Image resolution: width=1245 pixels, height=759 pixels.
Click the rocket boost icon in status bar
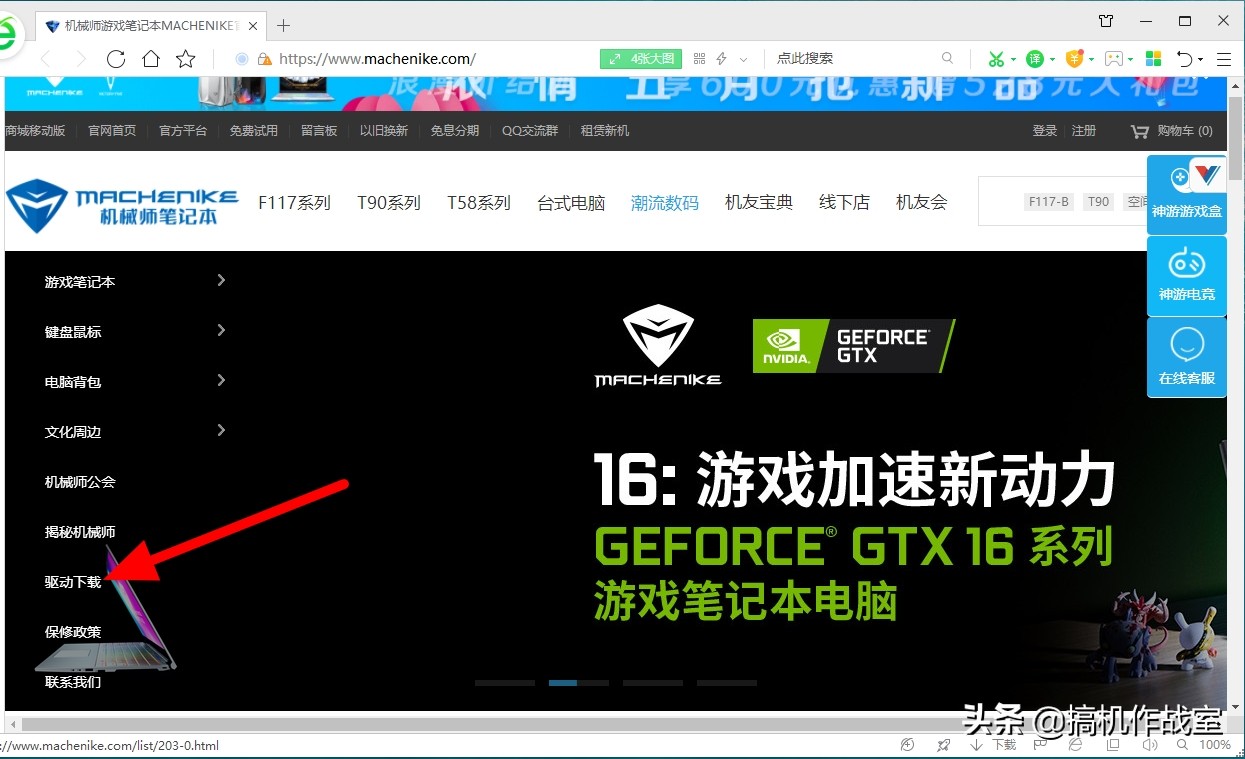(x=944, y=745)
